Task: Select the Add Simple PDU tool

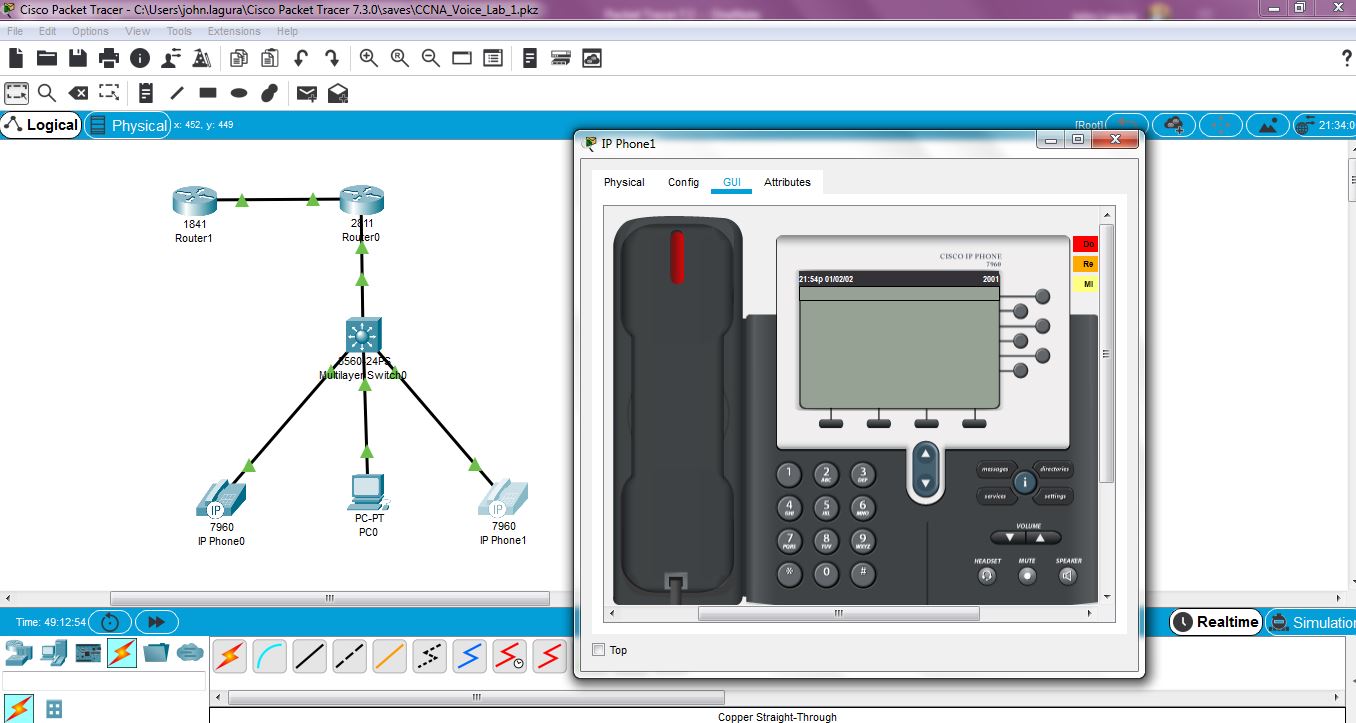Action: point(307,92)
